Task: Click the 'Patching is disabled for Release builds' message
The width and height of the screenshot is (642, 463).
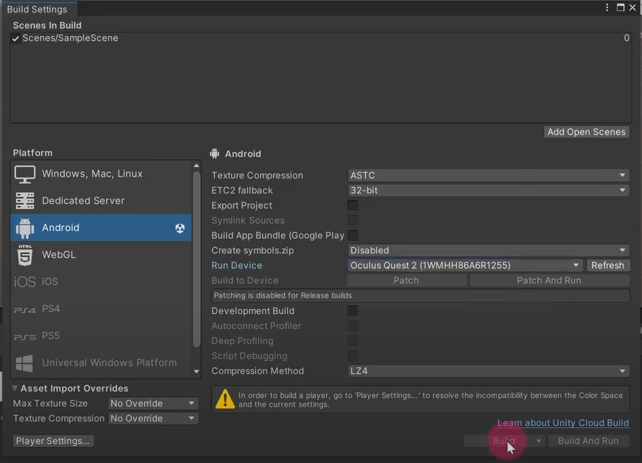Action: pos(420,296)
